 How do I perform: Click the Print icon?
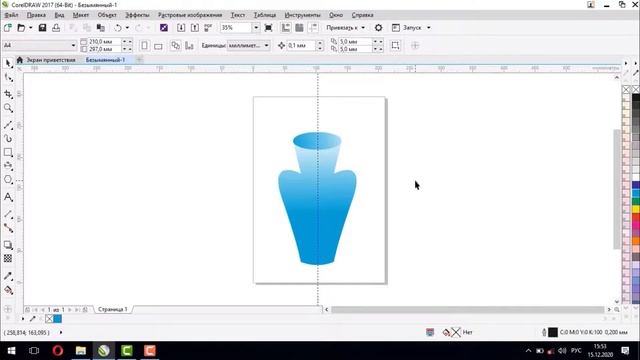click(56, 28)
